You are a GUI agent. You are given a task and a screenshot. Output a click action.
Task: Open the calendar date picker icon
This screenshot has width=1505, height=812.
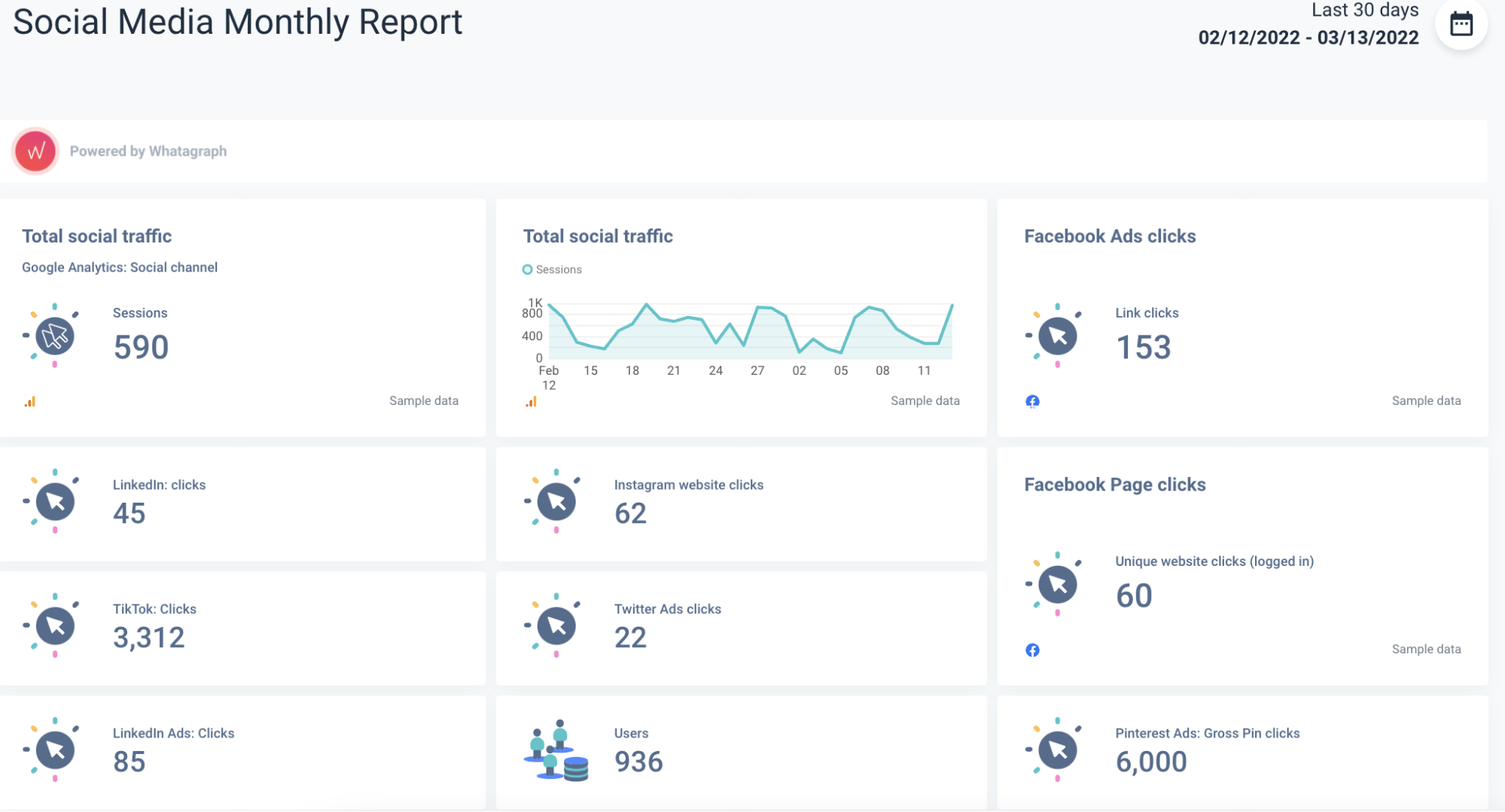[x=1461, y=24]
